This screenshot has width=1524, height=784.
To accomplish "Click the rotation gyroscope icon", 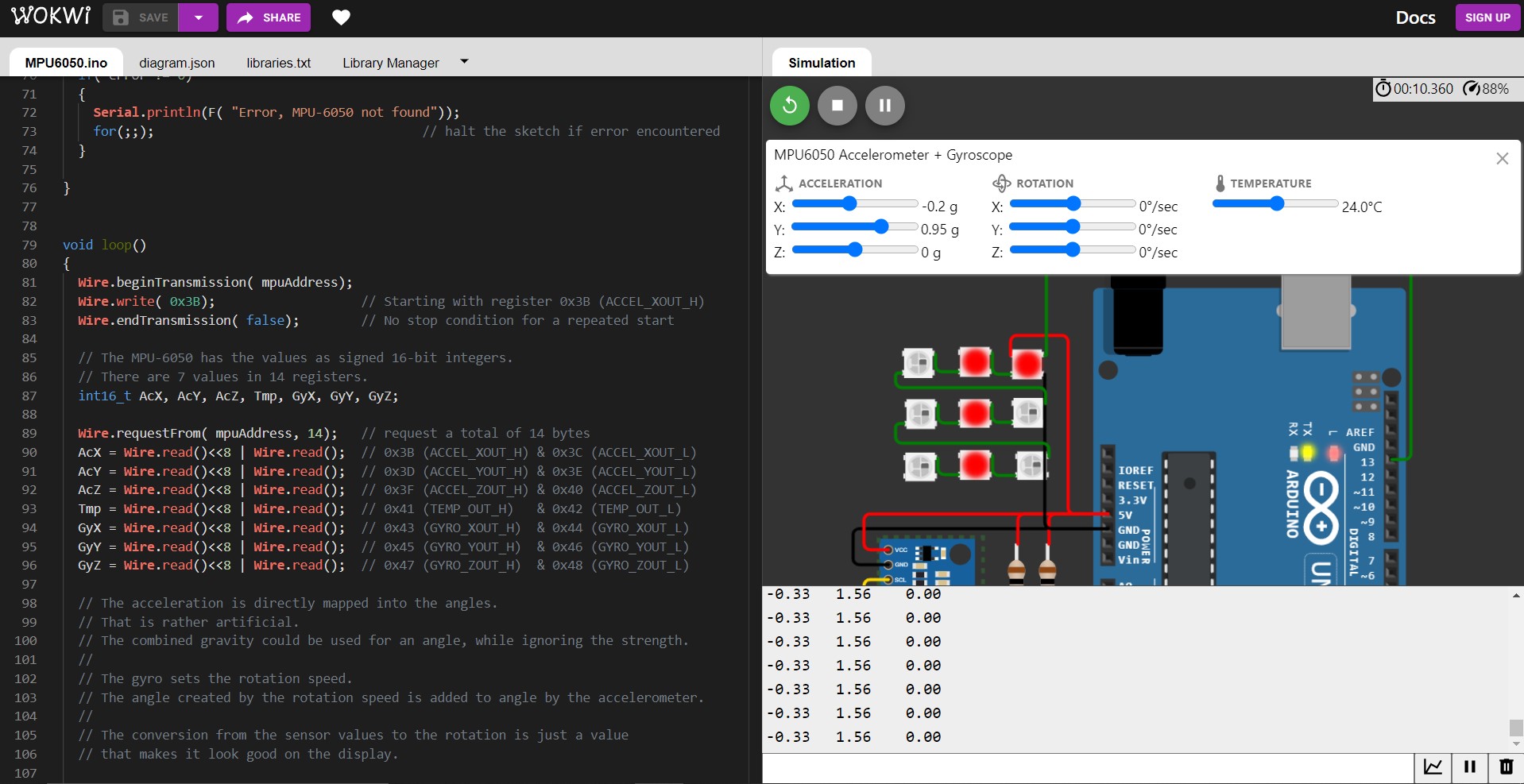I will [1001, 183].
